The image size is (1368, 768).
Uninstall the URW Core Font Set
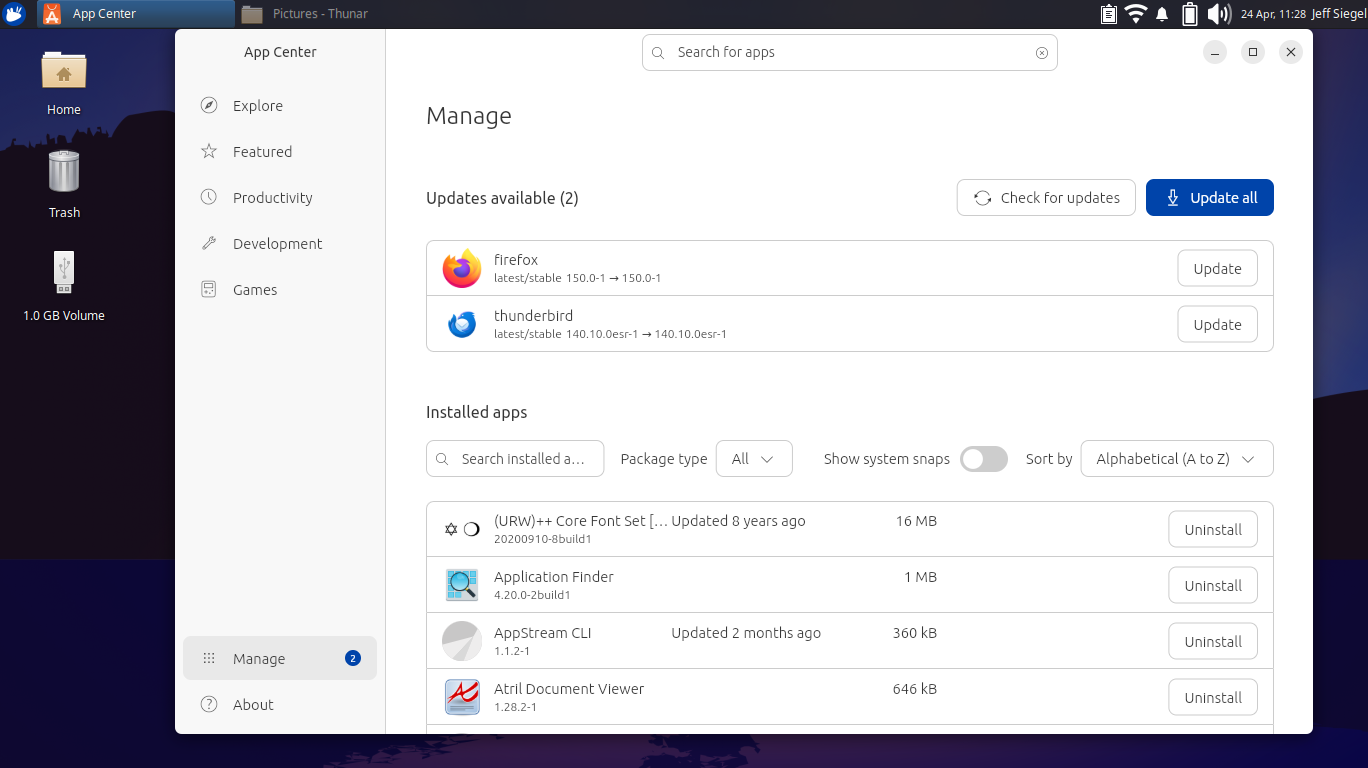[x=1213, y=530]
